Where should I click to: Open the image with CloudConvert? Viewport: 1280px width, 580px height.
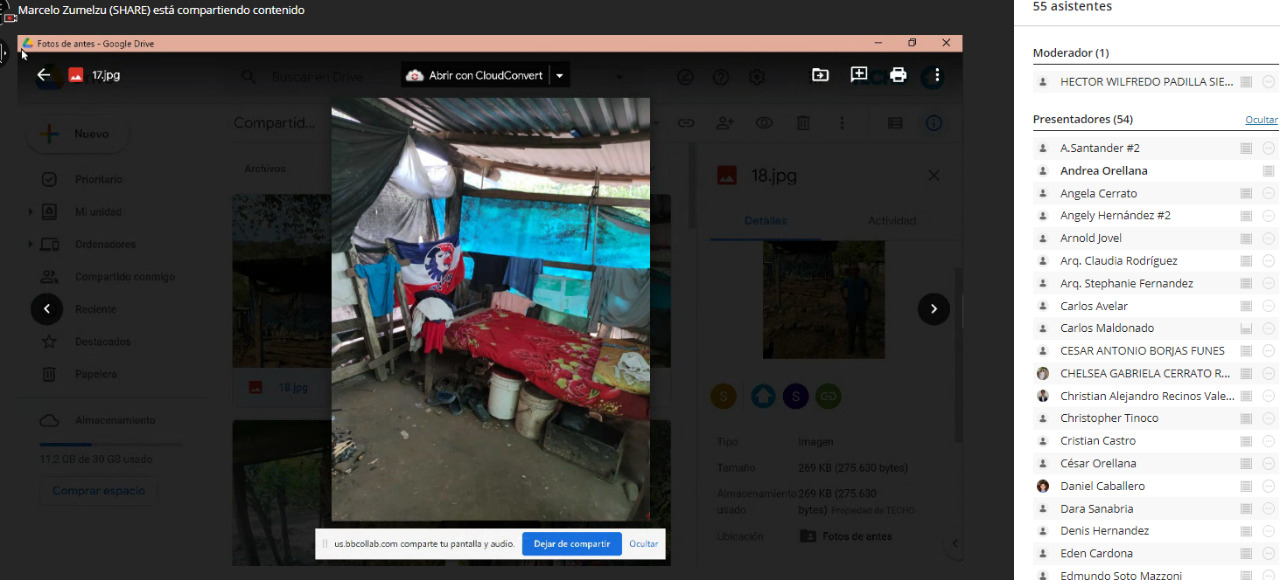[x=475, y=75]
